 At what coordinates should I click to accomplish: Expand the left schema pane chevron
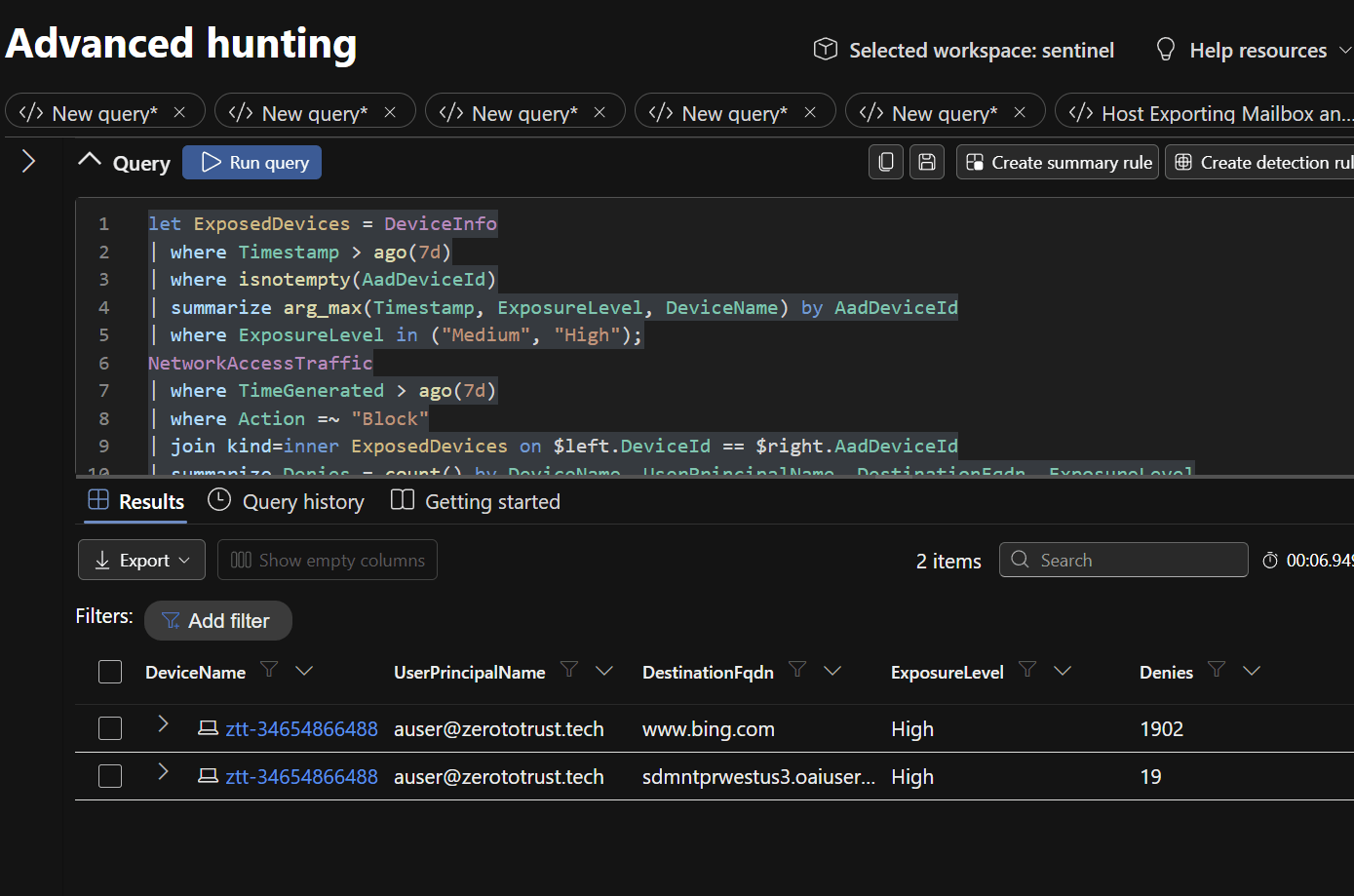(28, 161)
